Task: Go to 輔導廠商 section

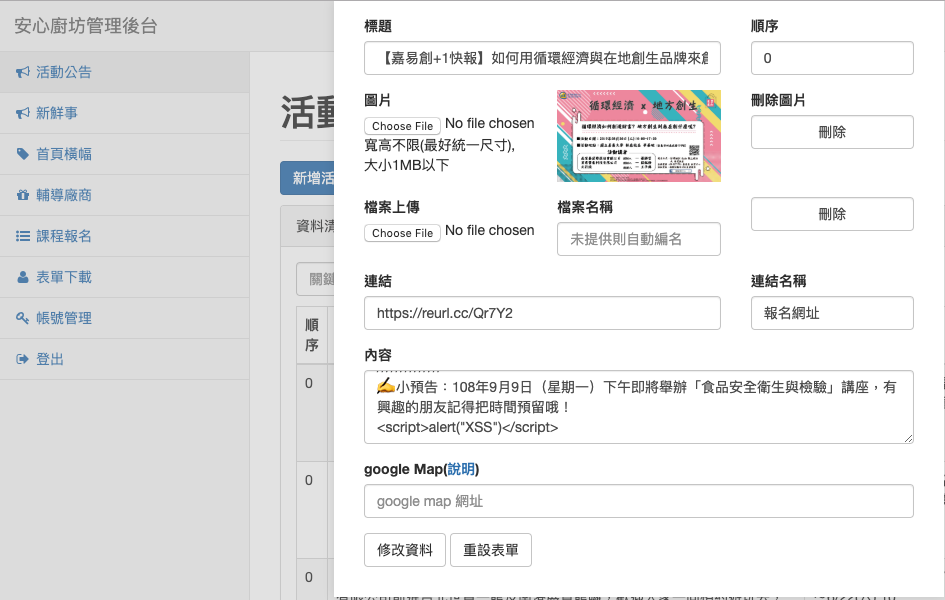Action: tap(125, 195)
